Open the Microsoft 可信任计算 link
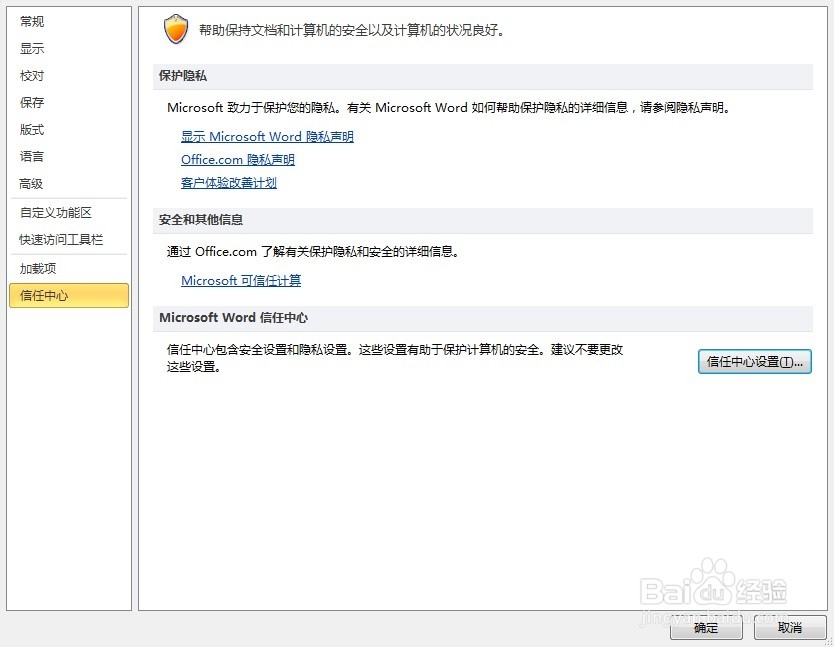This screenshot has width=834, height=647. coord(241,280)
